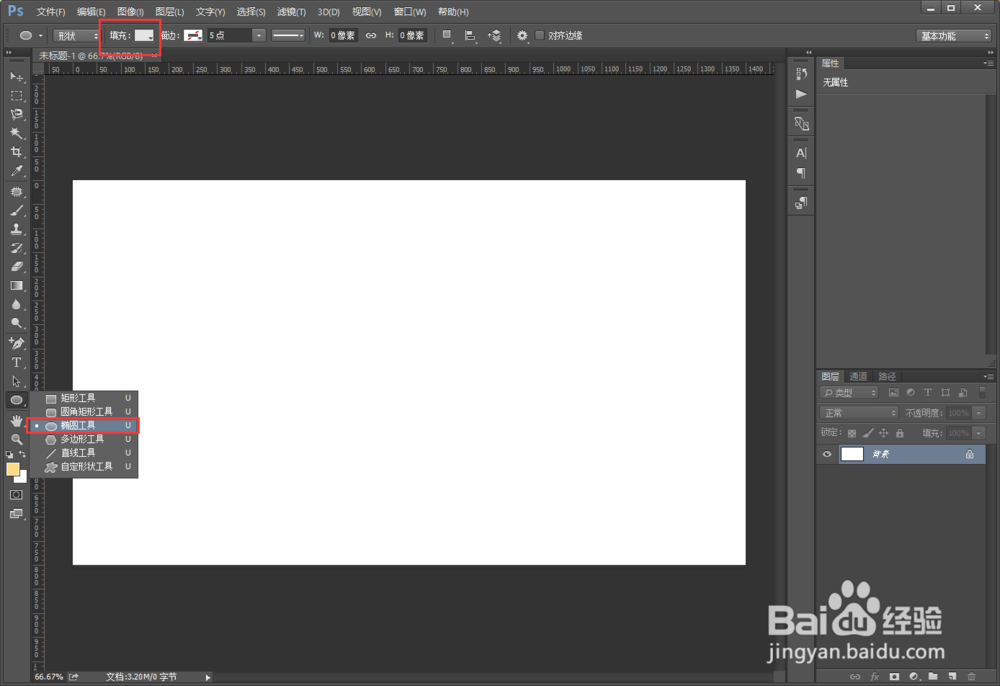Reset default foreground and background colors

pyautogui.click(x=9, y=455)
